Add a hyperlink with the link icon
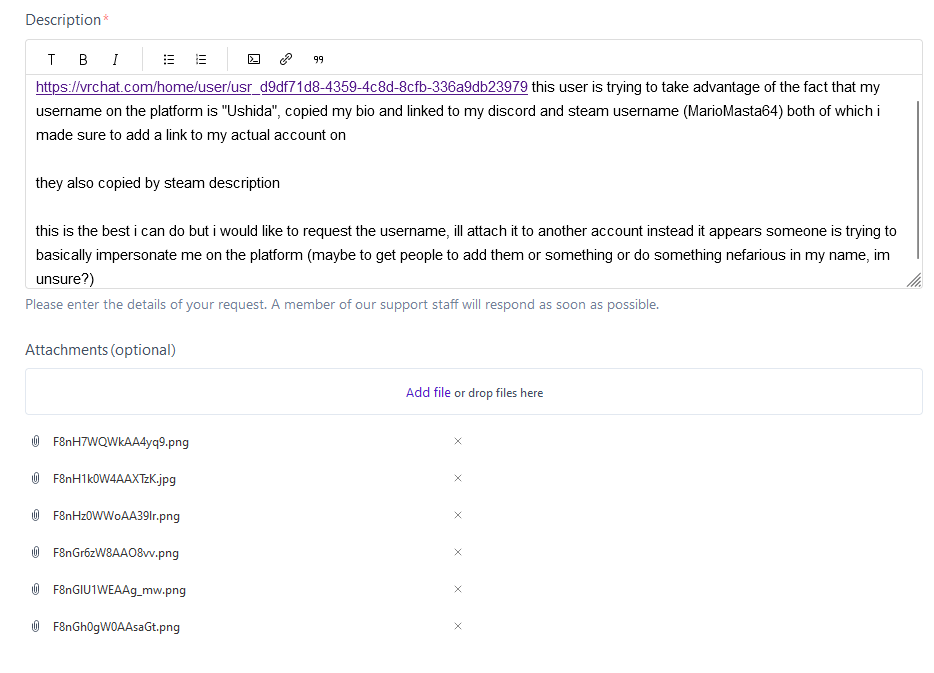934x673 pixels. 286,60
